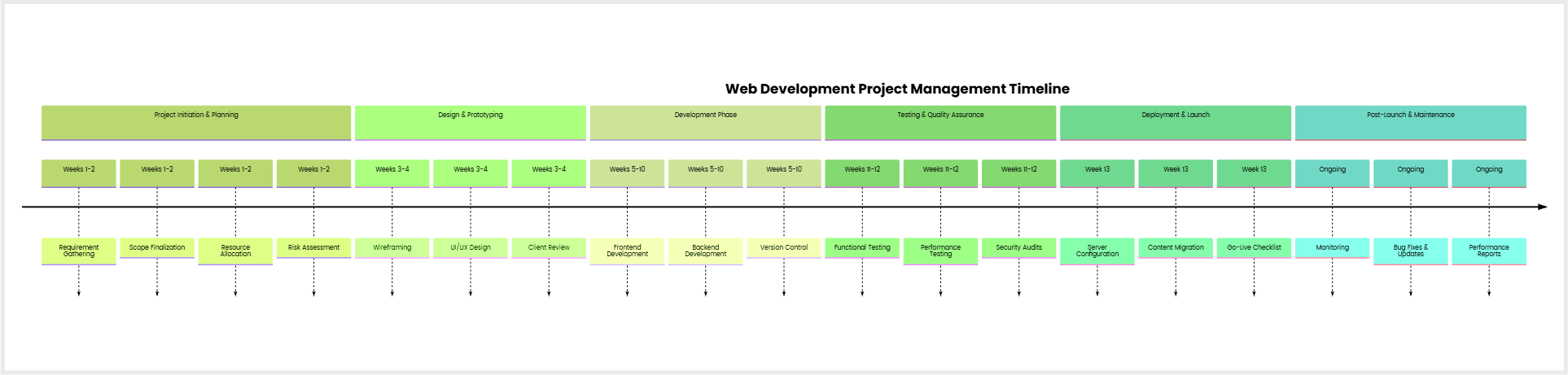Click the Version Control box
The image size is (1568, 375).
tap(784, 247)
